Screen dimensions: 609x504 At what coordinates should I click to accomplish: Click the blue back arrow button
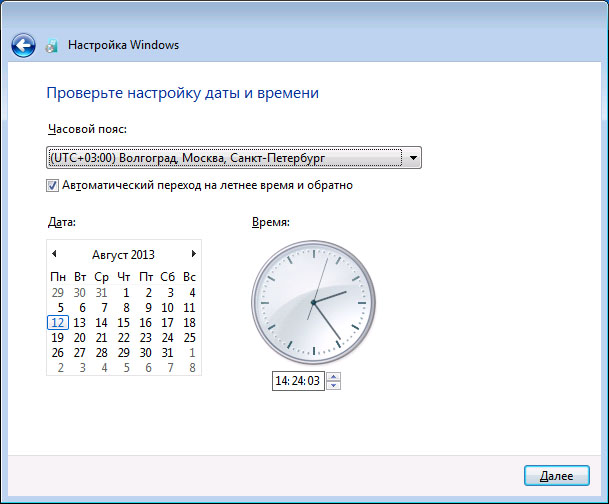click(x=23, y=45)
